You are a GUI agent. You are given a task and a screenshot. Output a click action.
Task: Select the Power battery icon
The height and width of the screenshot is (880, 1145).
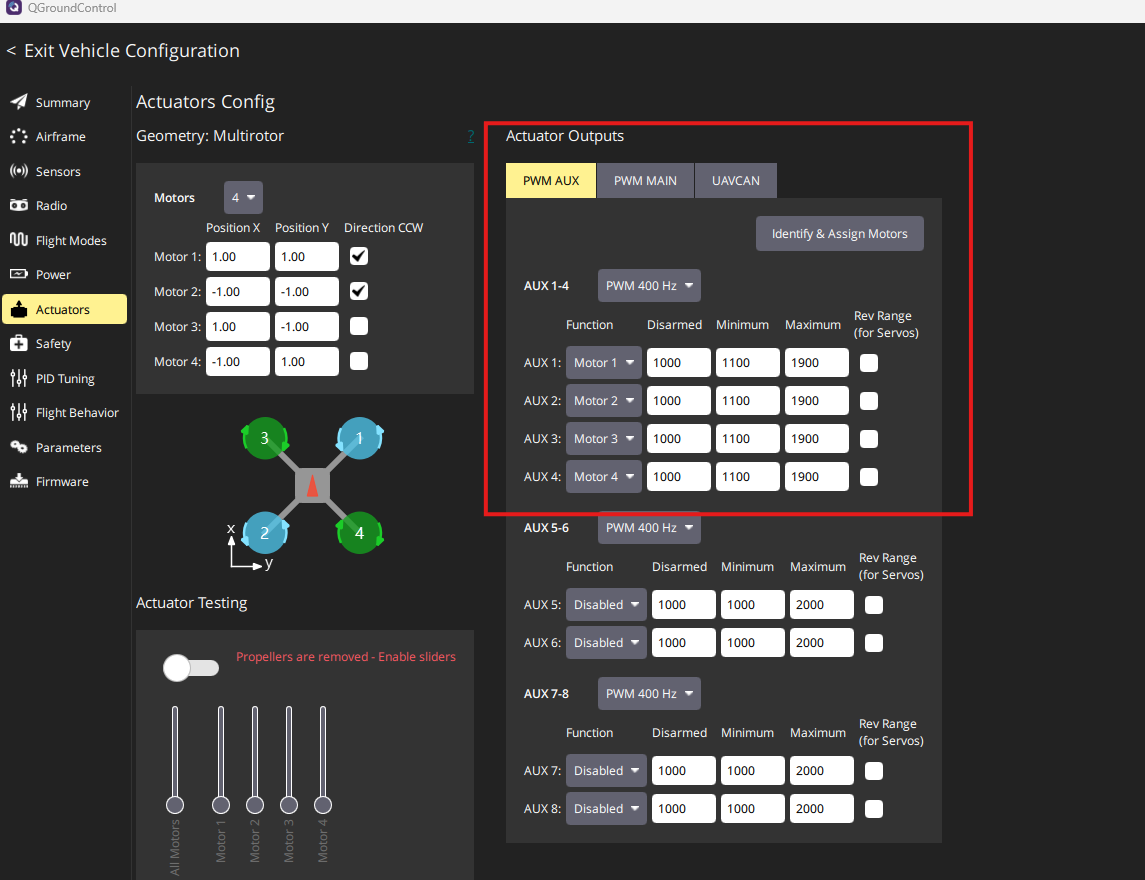(19, 275)
